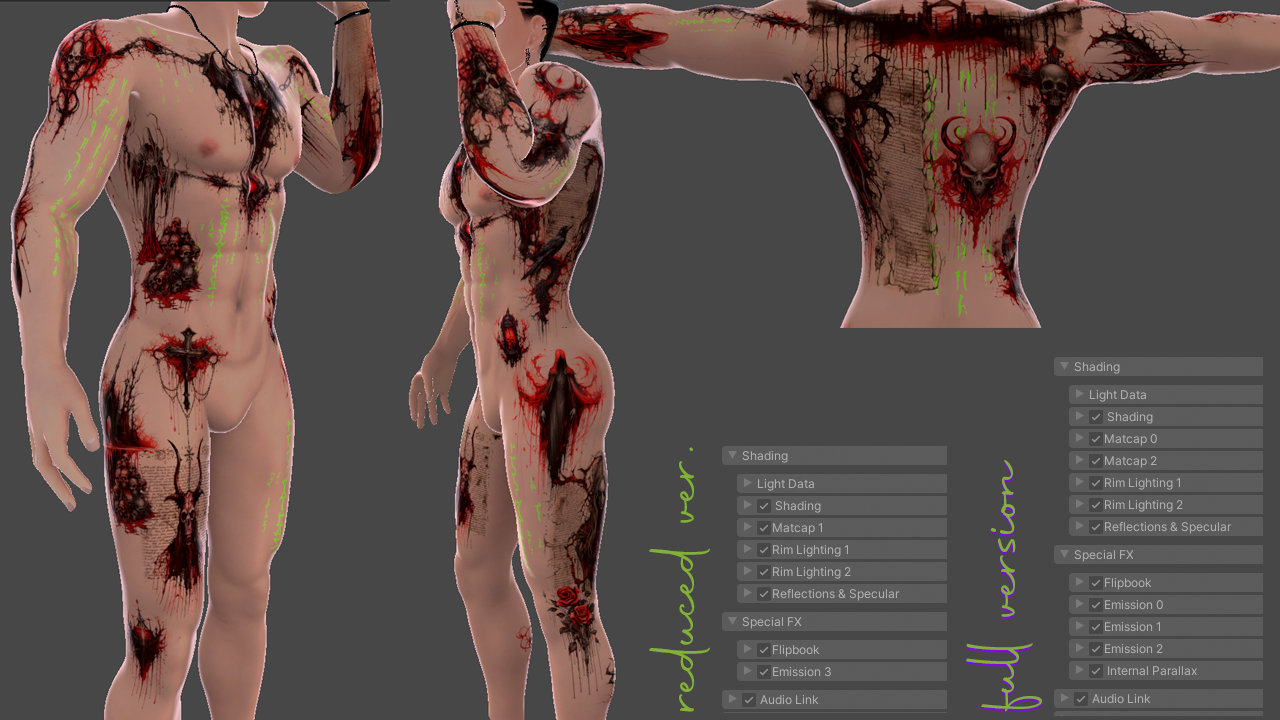The width and height of the screenshot is (1280, 720).
Task: Toggle Rim Lighting 2 checkbox in reduced version panel
Action: coord(764,572)
